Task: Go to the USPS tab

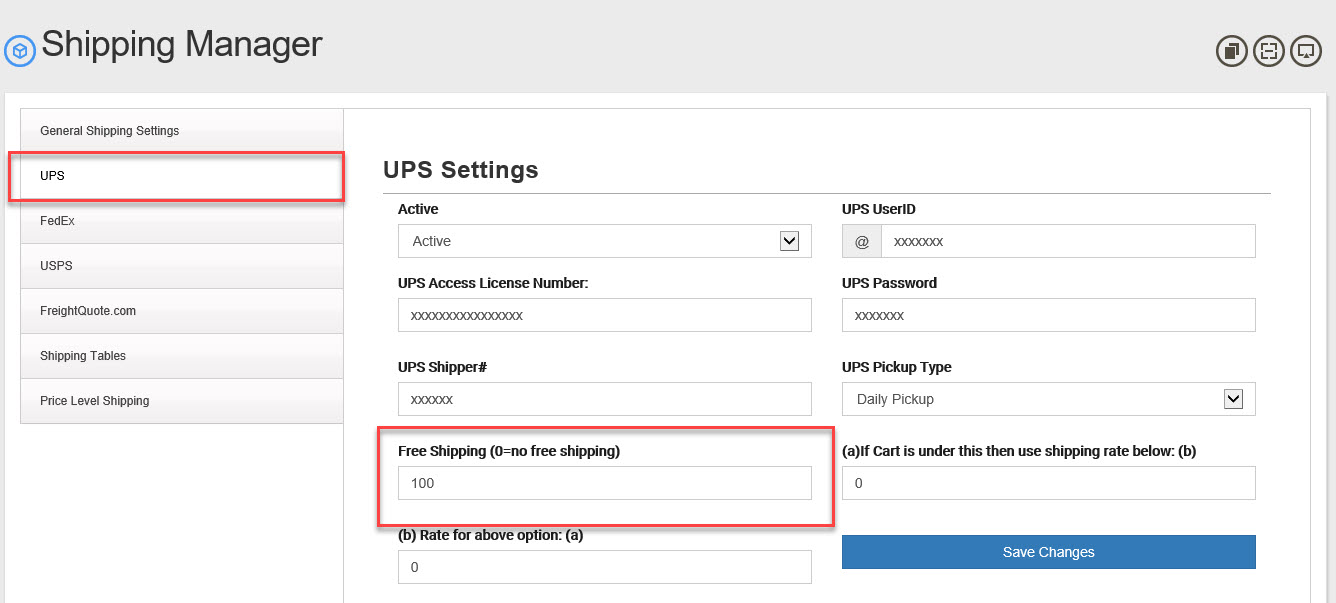Action: (x=56, y=266)
